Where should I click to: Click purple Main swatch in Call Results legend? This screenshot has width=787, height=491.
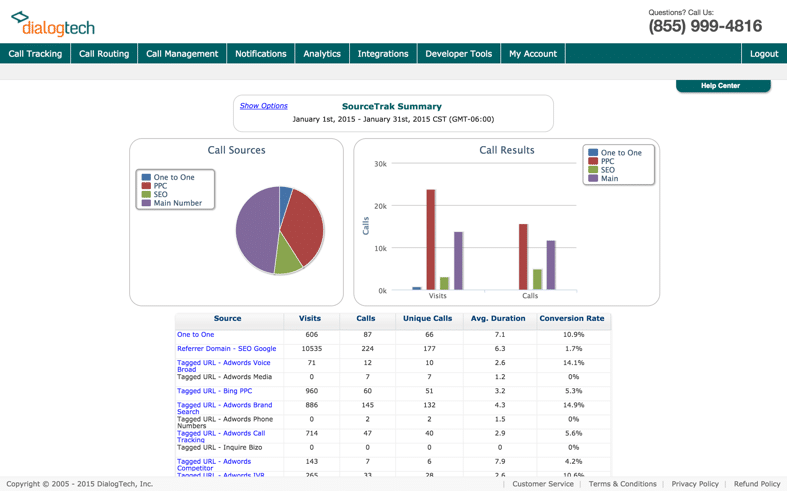(x=593, y=178)
